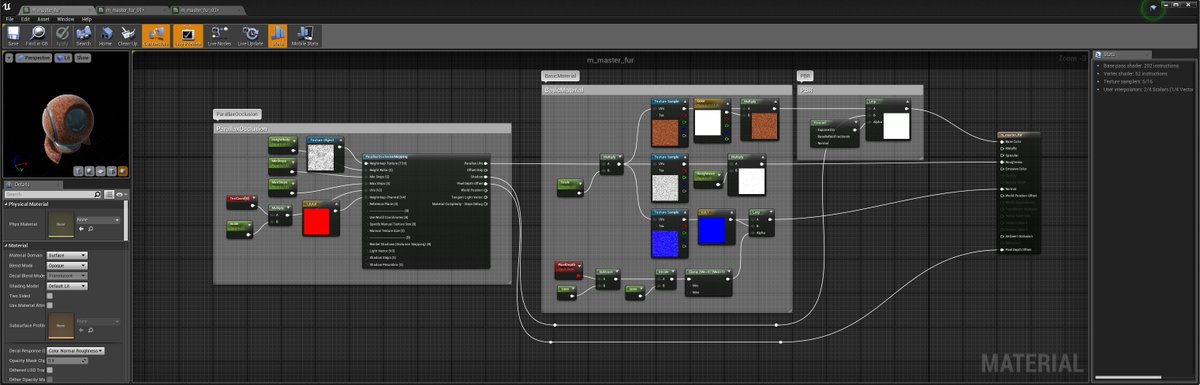1200x385 pixels.
Task: Click Subsurface Profile browse magnifier icon
Action: (x=91, y=330)
